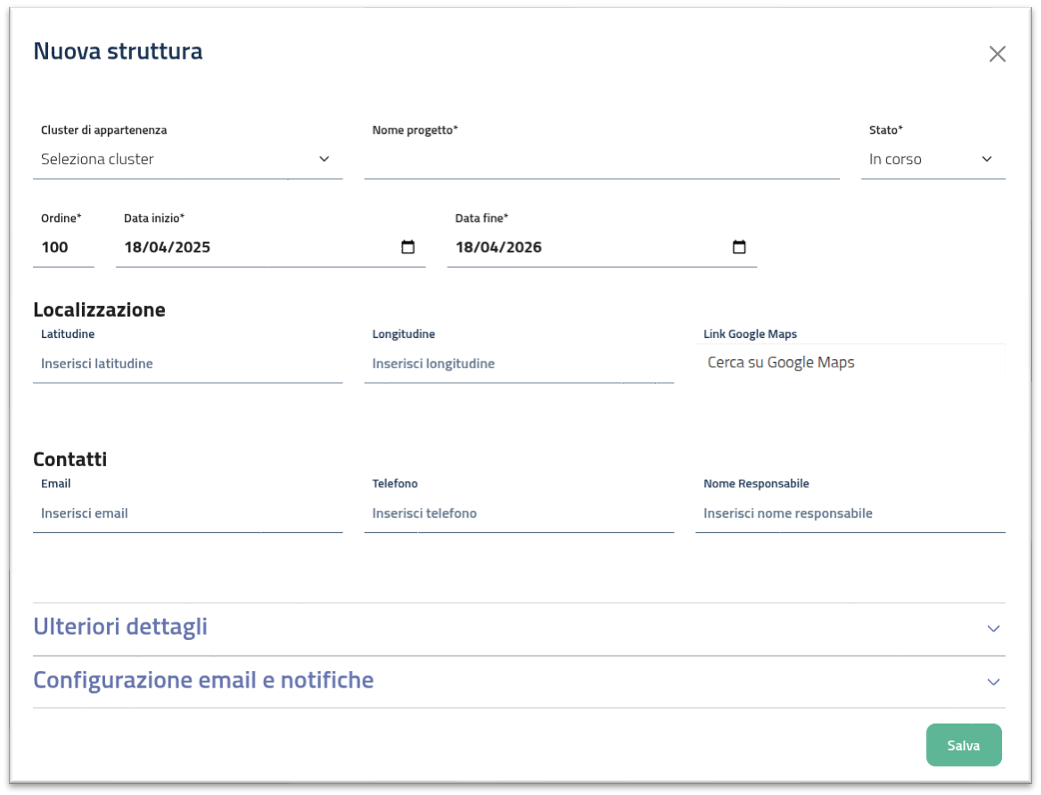Click the Data inizio date text
Viewport: 1041px width, 795px height.
coord(167,247)
